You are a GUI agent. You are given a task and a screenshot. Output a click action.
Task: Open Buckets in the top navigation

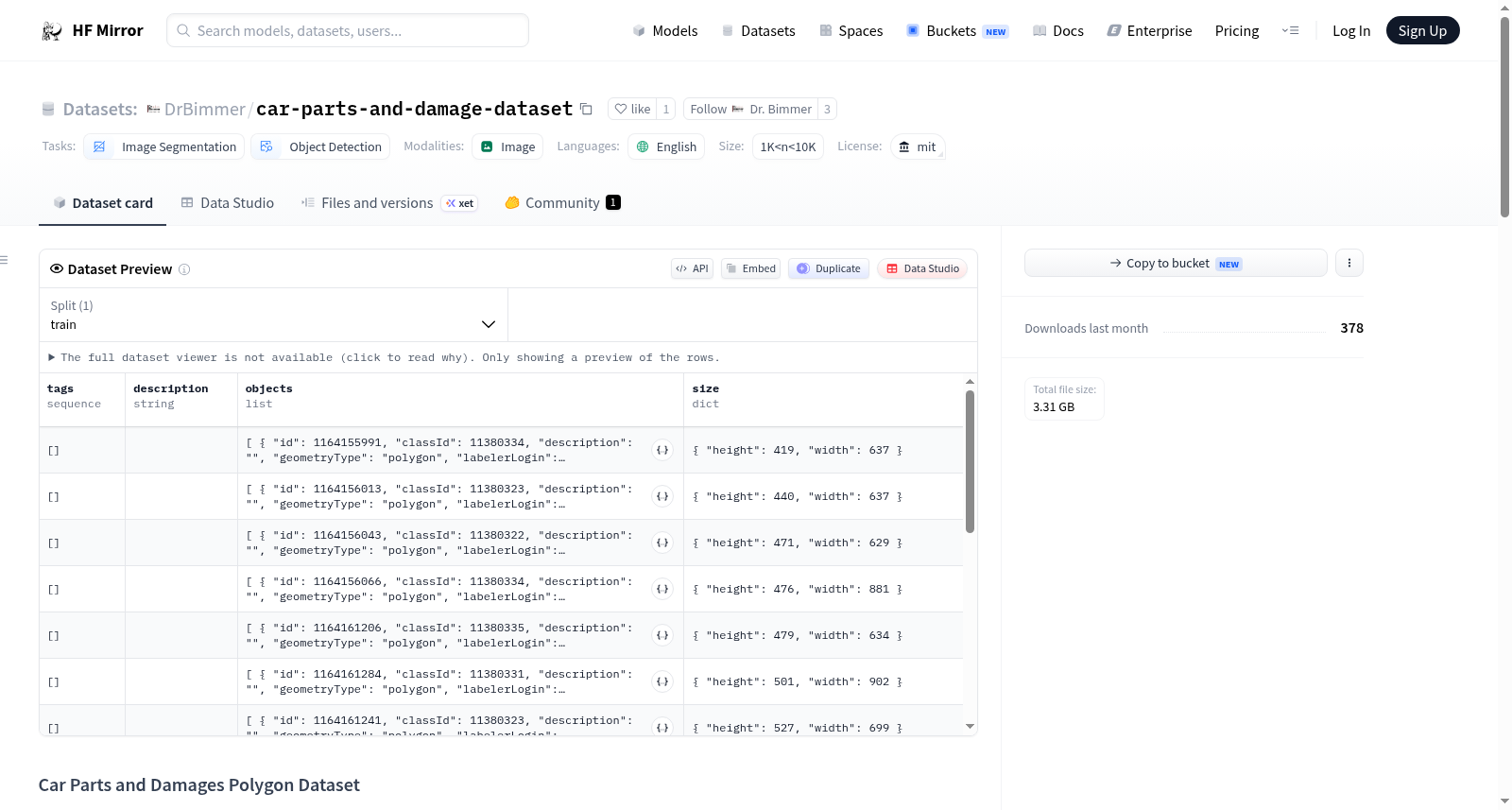[957, 30]
